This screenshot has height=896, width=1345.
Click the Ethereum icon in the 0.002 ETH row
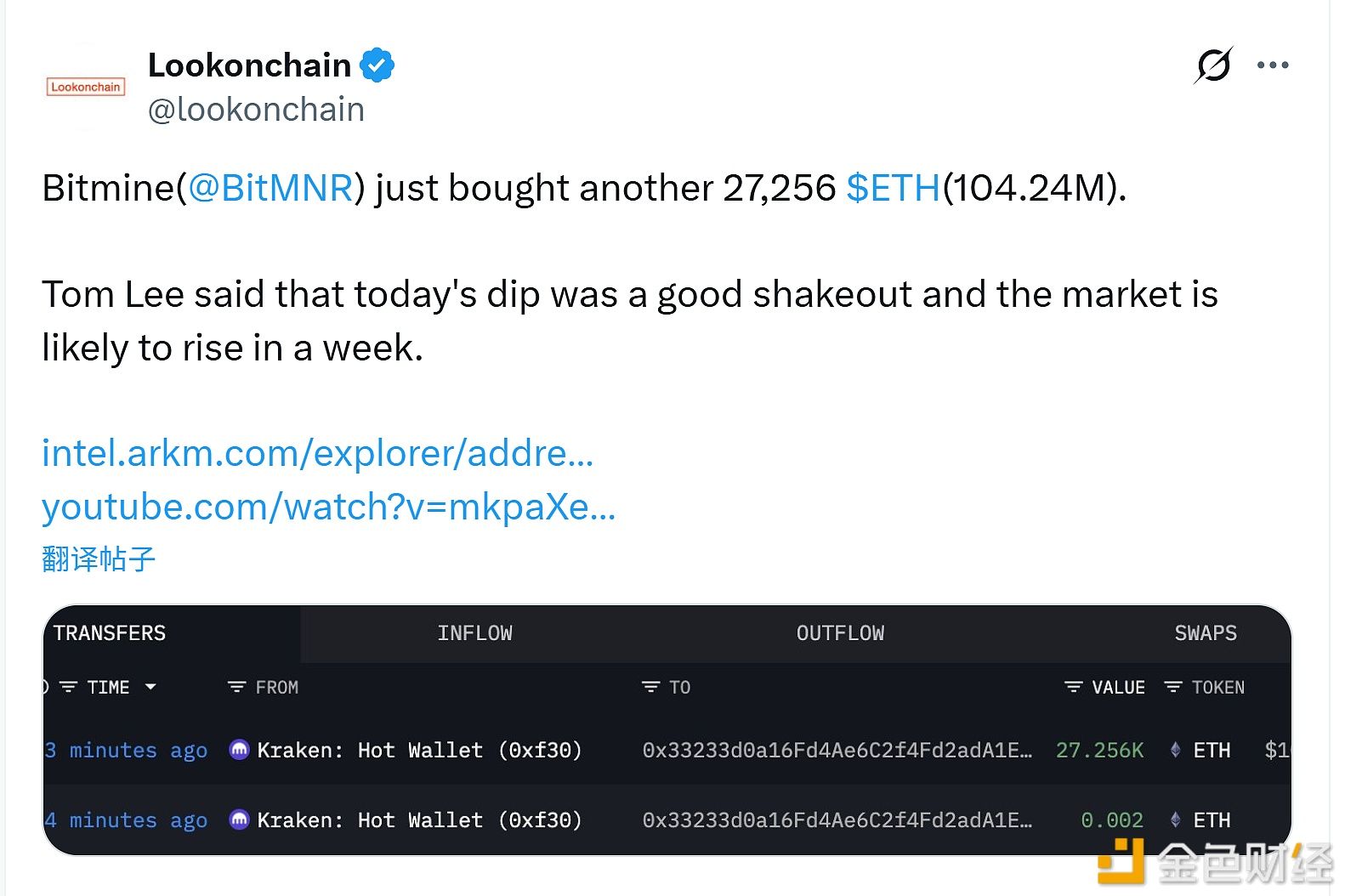tap(1176, 819)
